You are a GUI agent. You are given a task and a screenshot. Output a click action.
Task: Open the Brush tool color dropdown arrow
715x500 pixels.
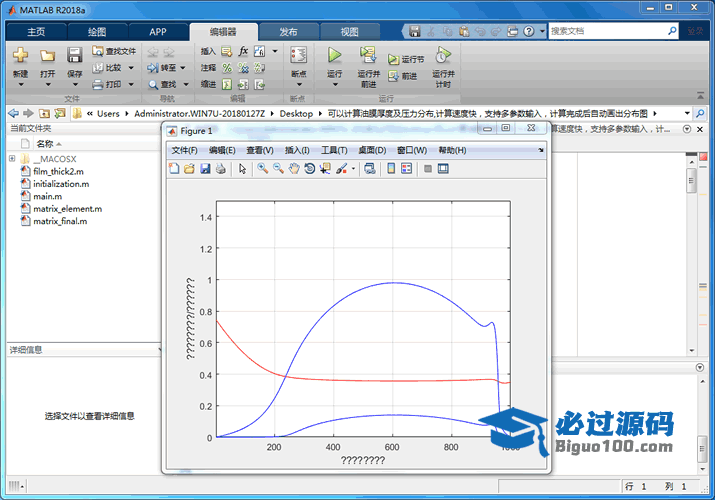coord(353,169)
